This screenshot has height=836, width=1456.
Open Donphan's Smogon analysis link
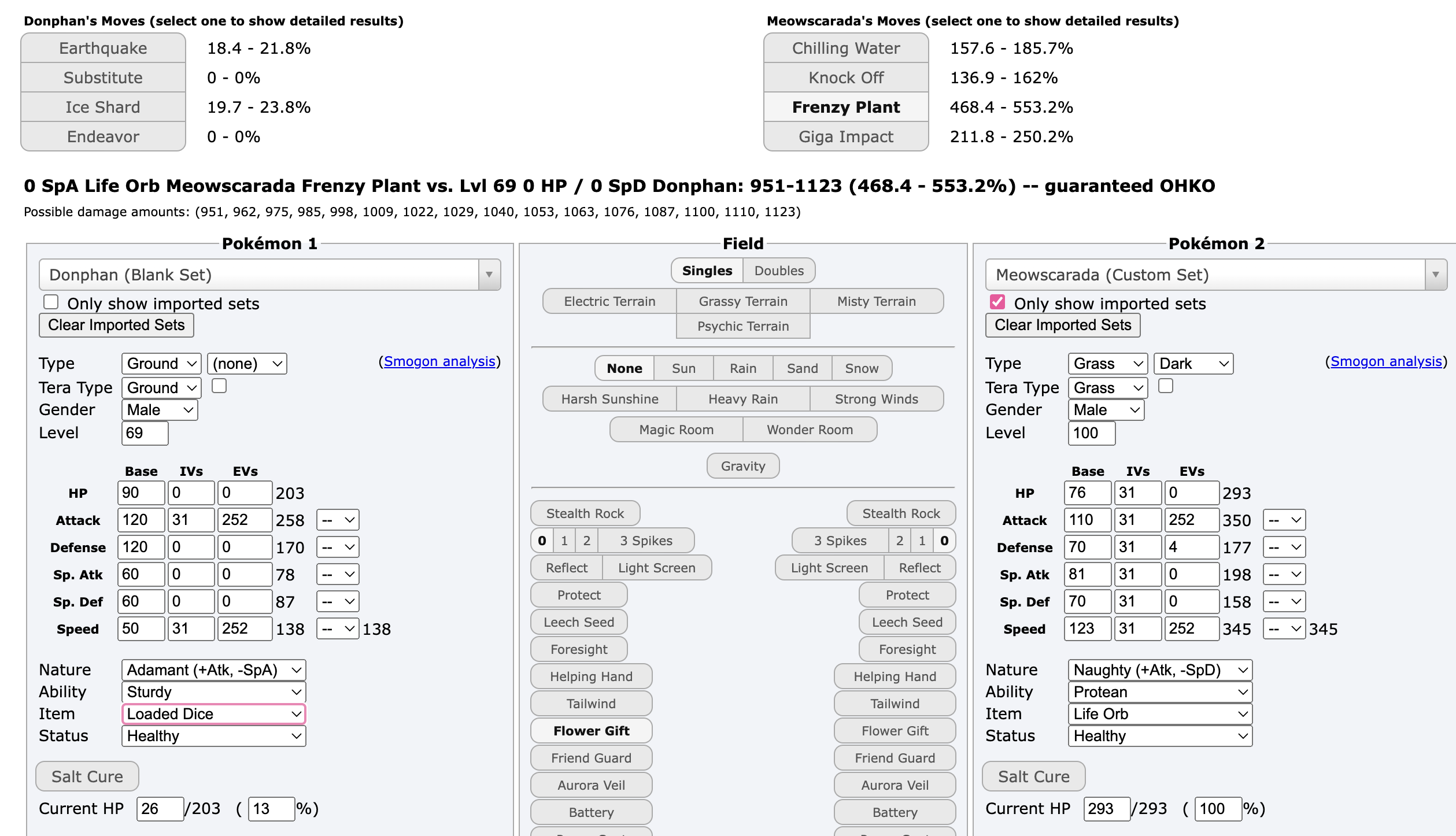(x=439, y=361)
